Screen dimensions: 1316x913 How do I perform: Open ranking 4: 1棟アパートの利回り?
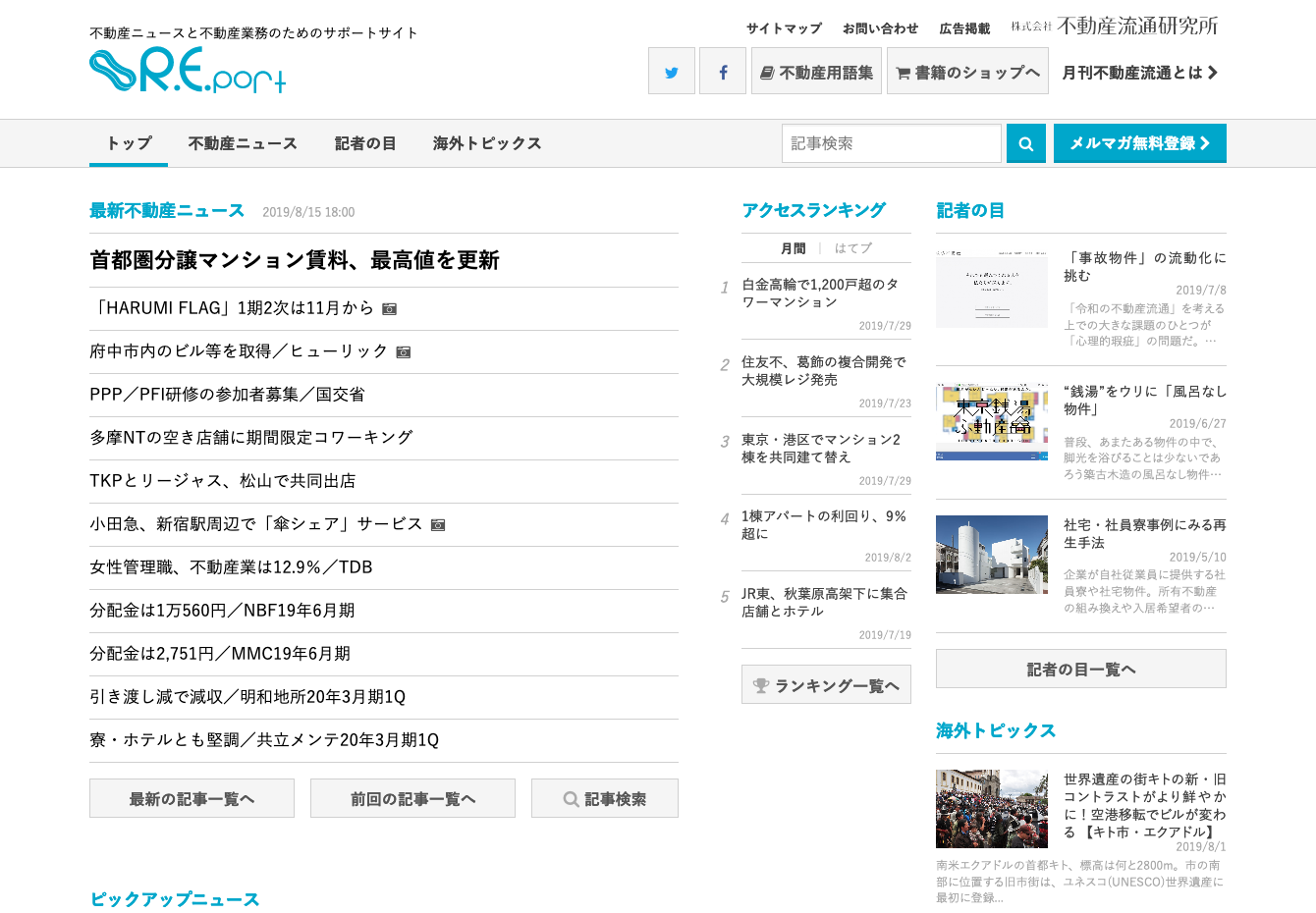[824, 525]
